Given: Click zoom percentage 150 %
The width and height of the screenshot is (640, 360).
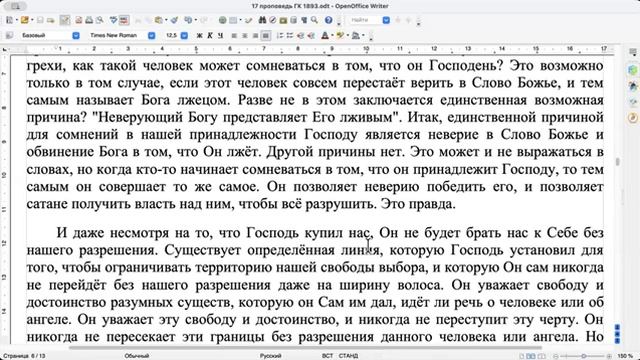Looking at the screenshot, I should tap(625, 356).
